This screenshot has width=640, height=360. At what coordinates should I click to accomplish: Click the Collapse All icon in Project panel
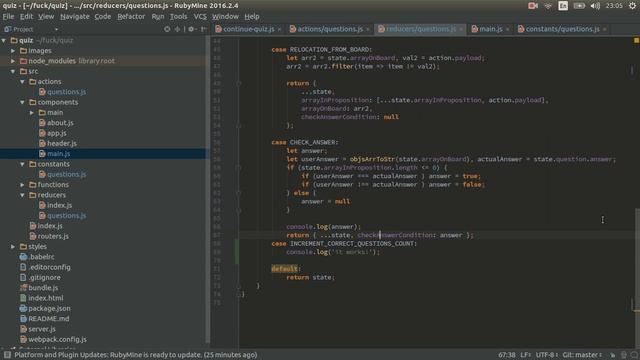pyautogui.click(x=177, y=29)
